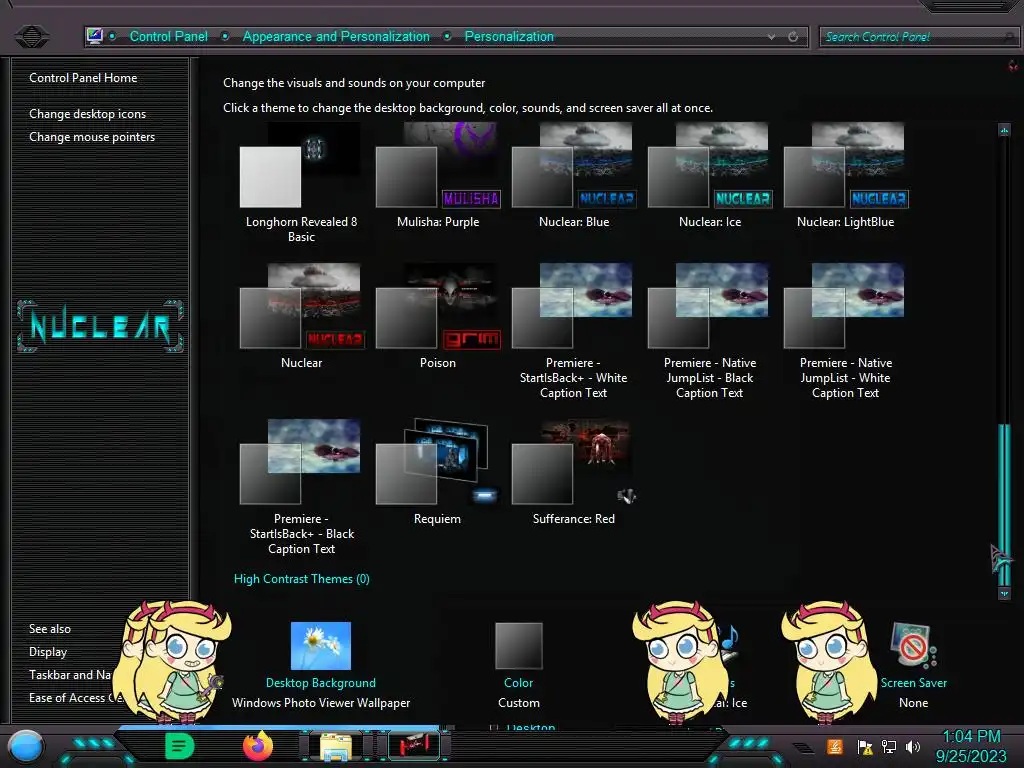The image size is (1024, 768).
Task: Choose the Requiem theme
Action: click(x=438, y=473)
